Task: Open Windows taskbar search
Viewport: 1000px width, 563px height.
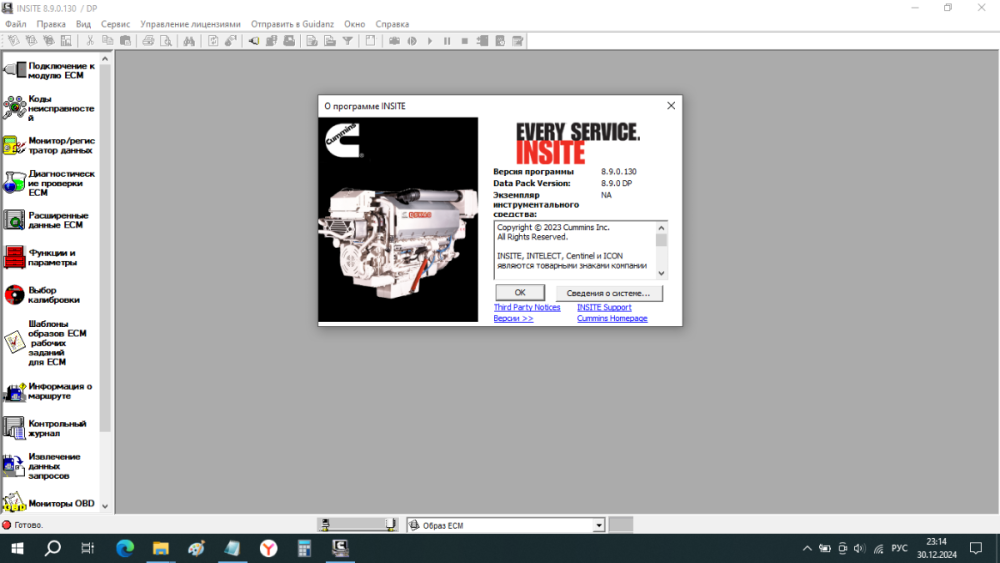Action: [53, 548]
